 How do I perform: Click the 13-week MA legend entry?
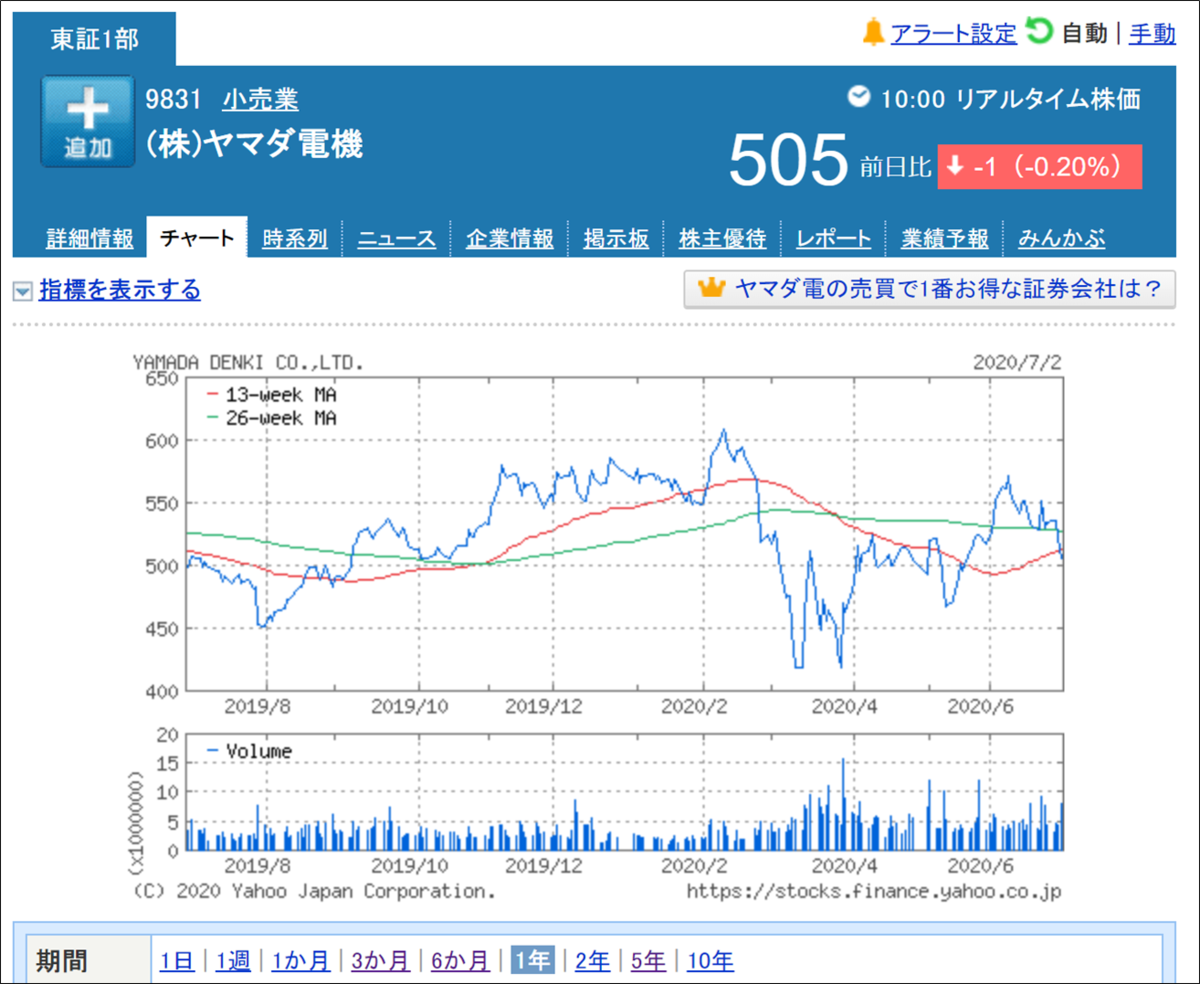[270, 394]
